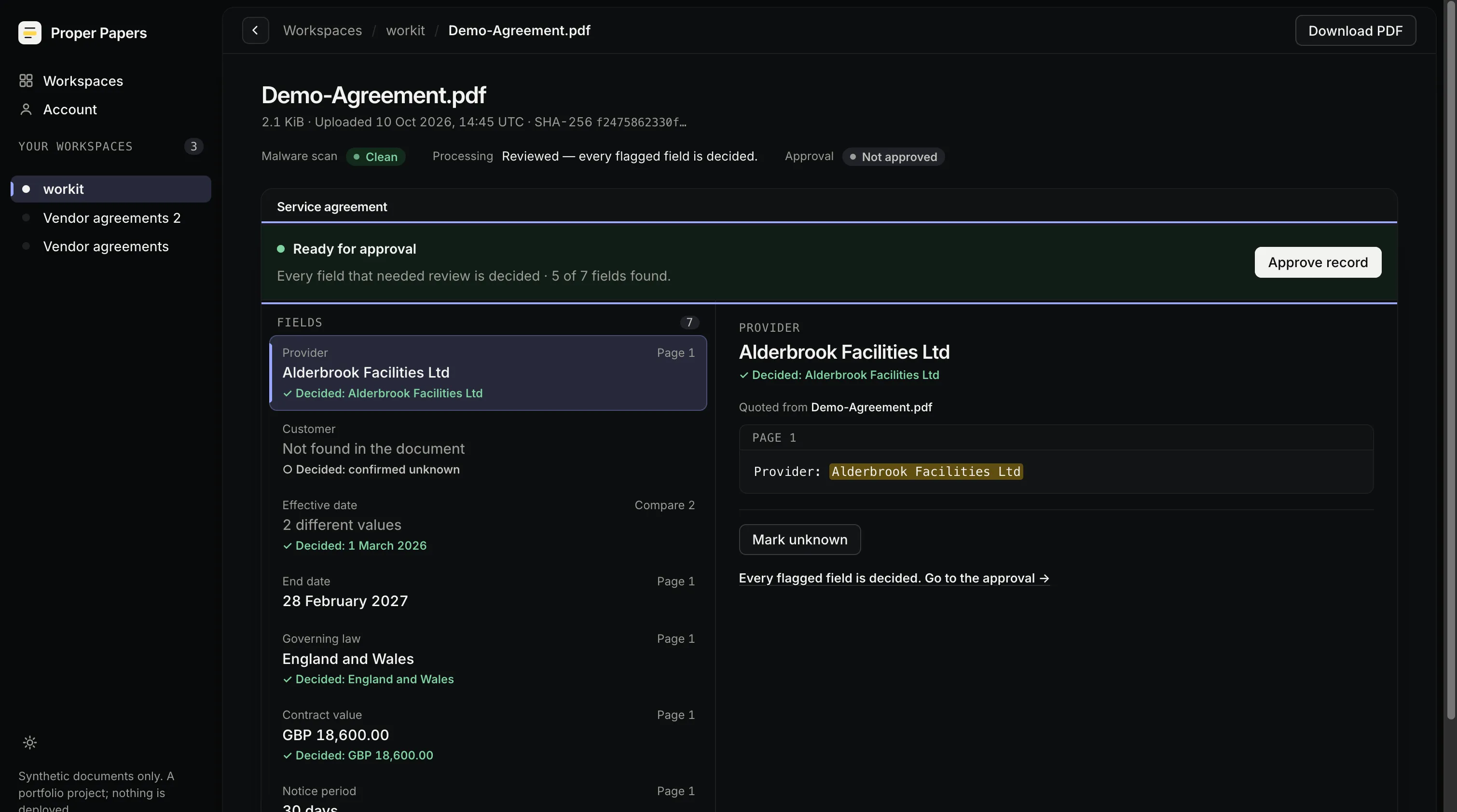The width and height of the screenshot is (1457, 812).
Task: Select the Effective date field row
Action: tap(488, 525)
